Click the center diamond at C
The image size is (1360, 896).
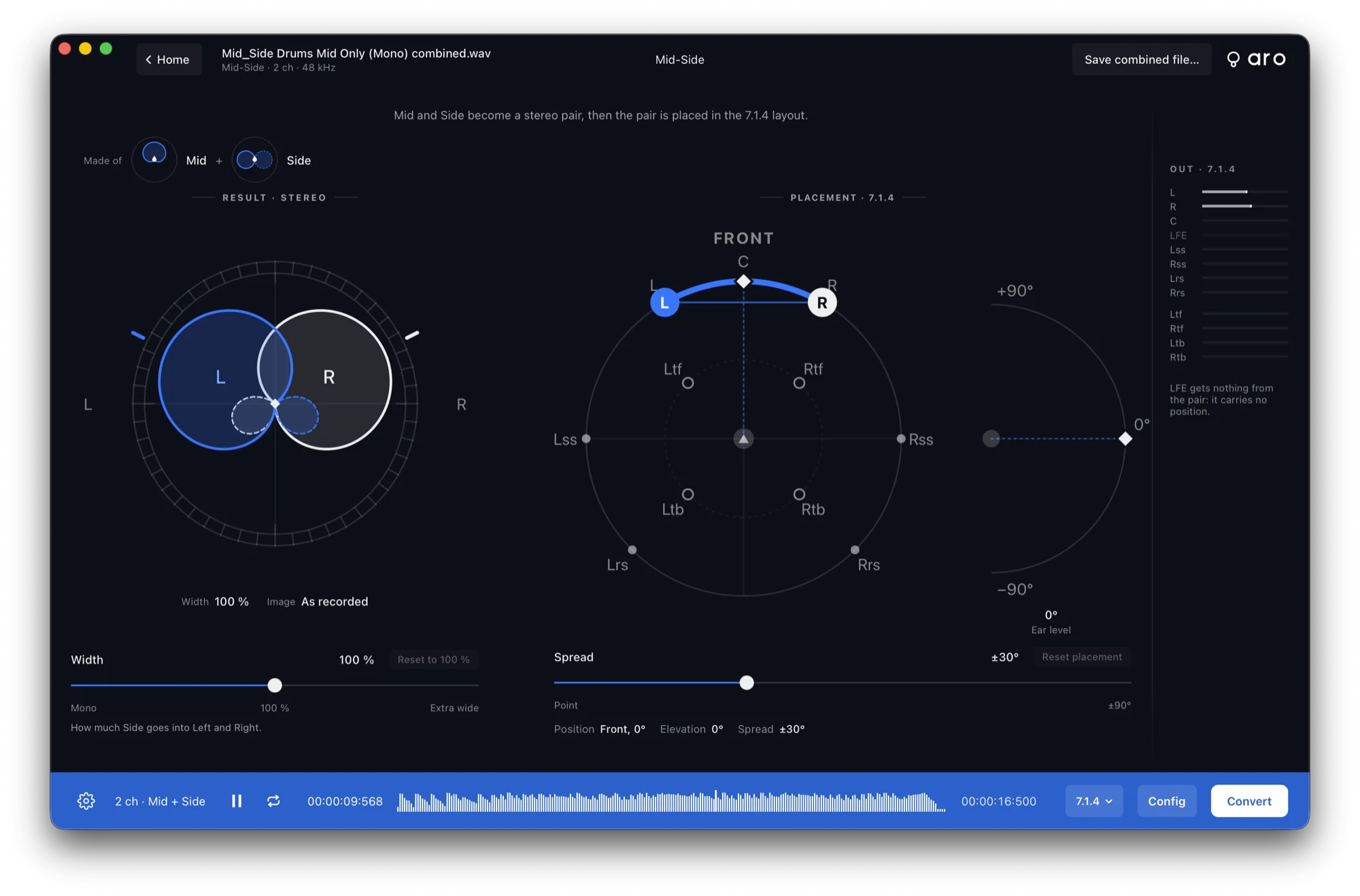pyautogui.click(x=744, y=281)
